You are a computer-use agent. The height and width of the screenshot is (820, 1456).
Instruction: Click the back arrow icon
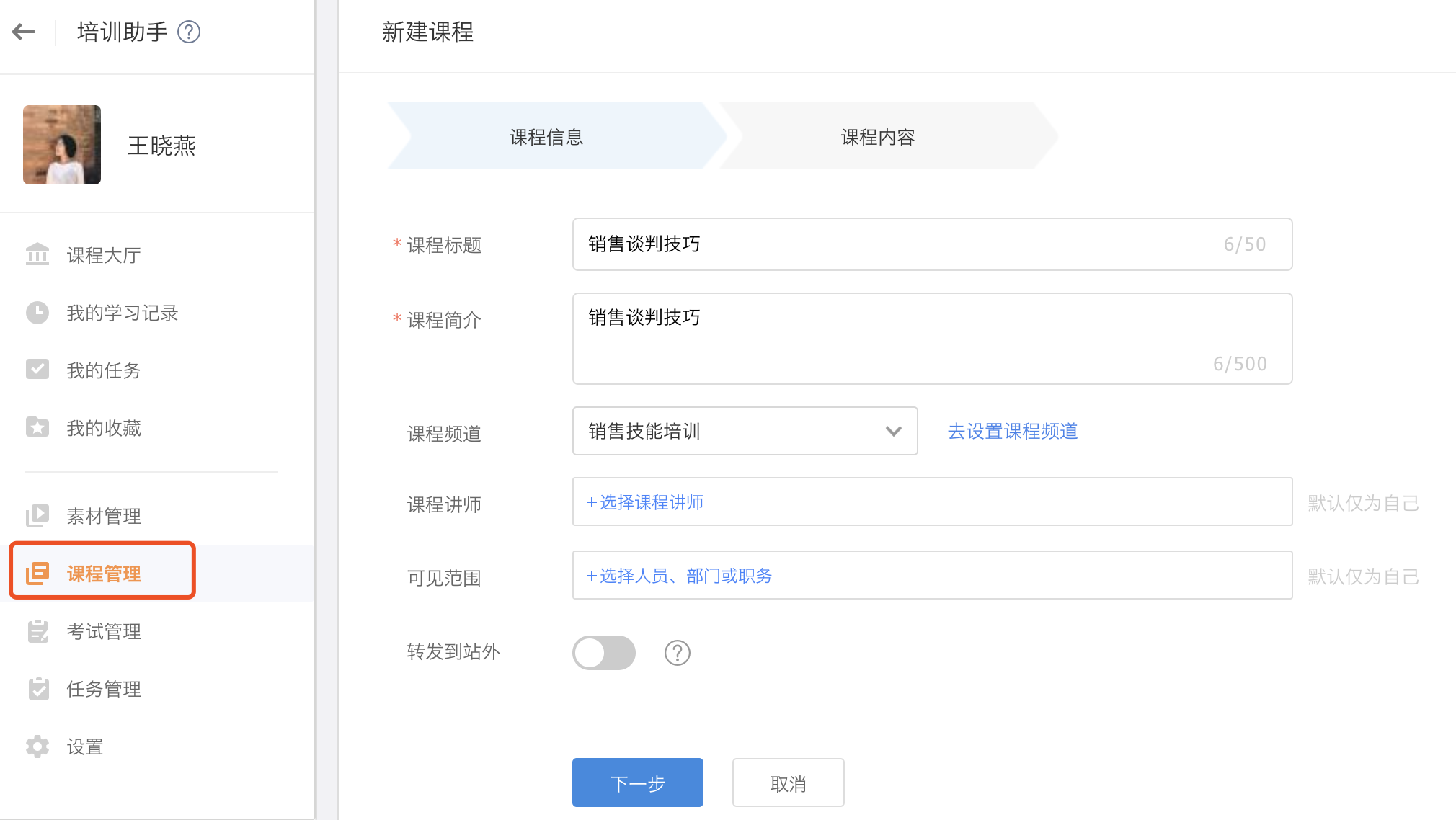tap(23, 32)
